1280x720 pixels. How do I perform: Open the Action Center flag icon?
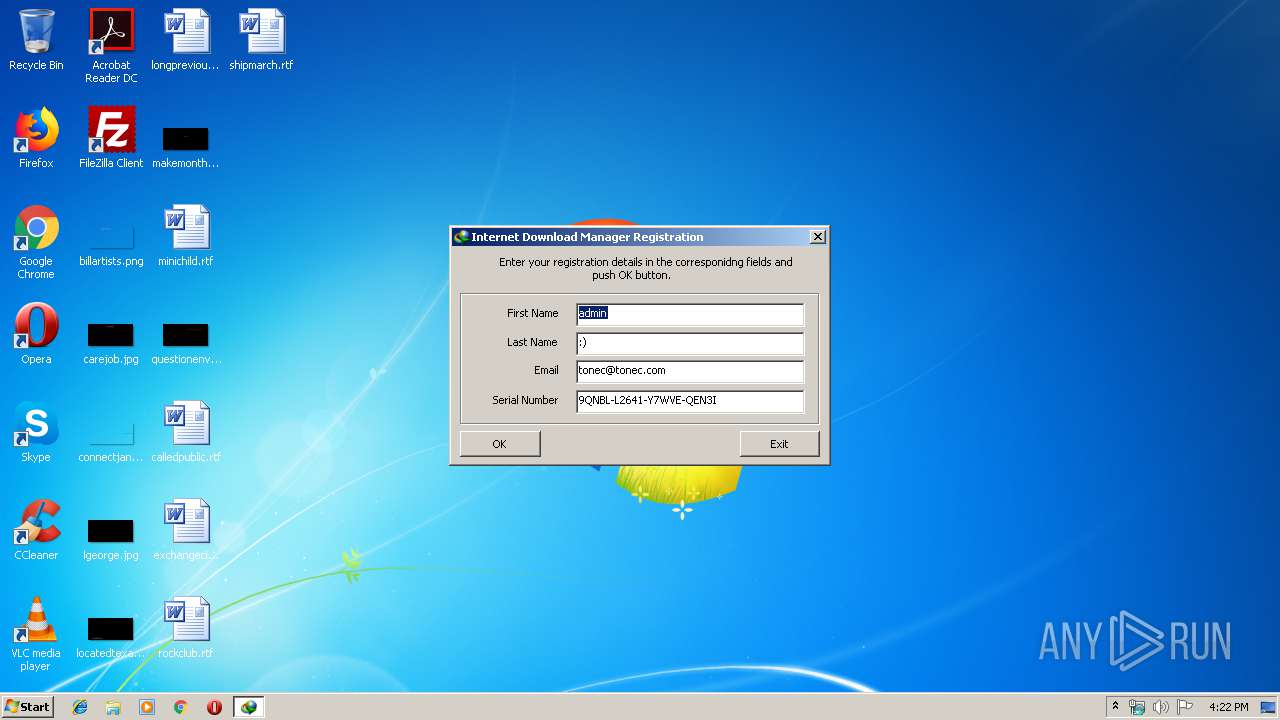pyautogui.click(x=1185, y=707)
